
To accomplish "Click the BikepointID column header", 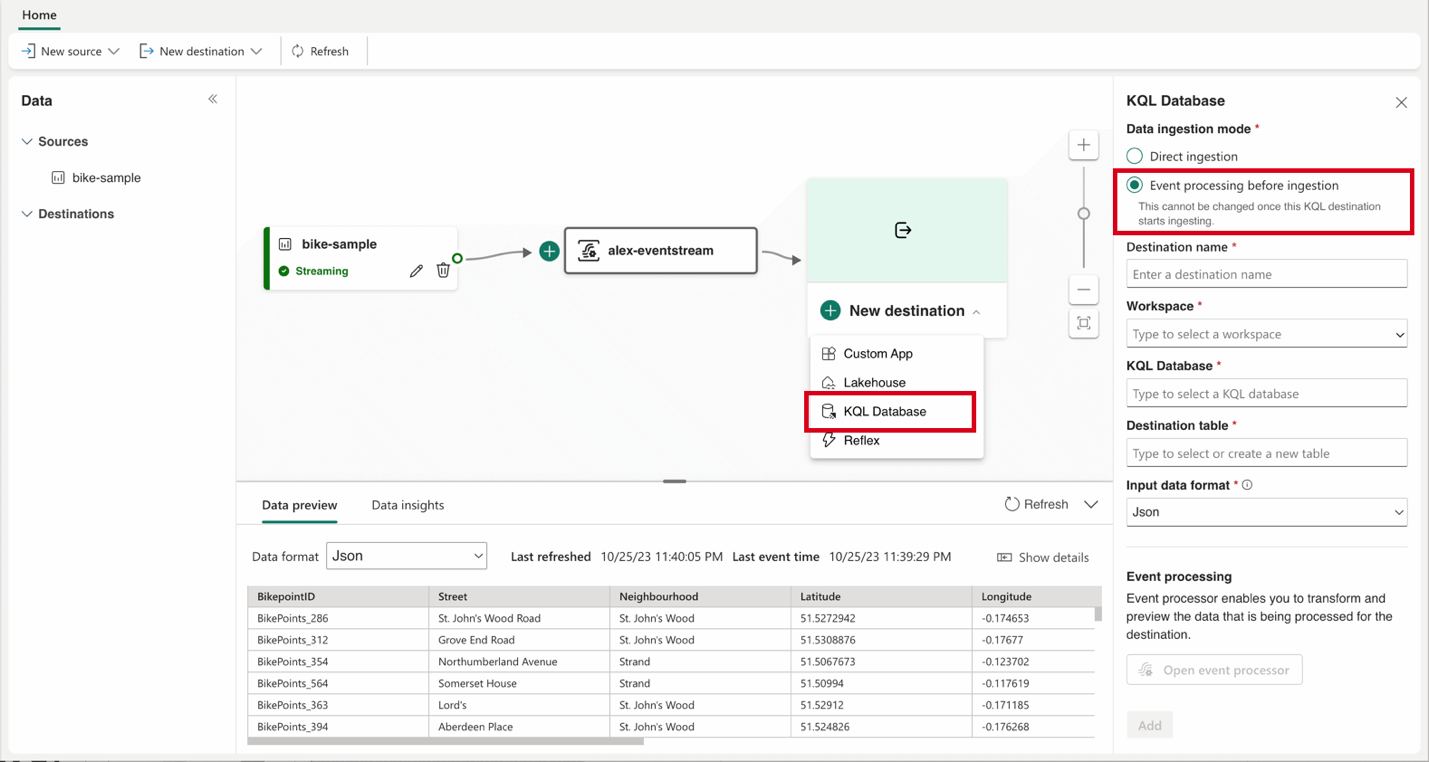I will coord(338,597).
